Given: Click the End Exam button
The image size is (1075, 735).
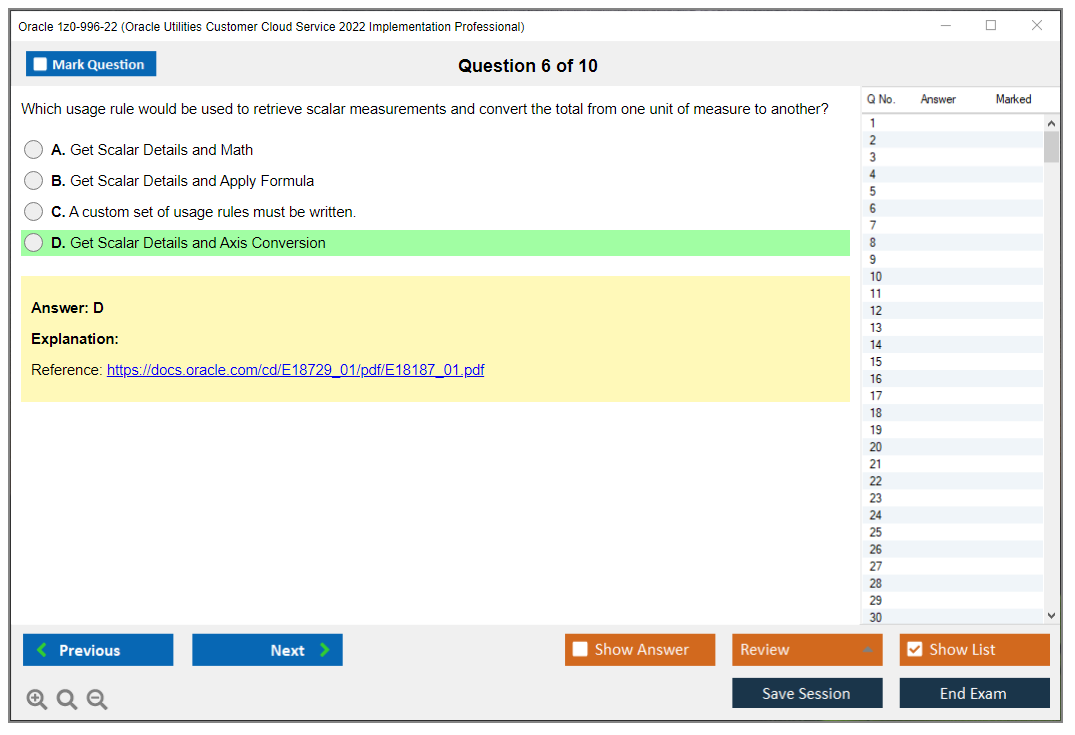Looking at the screenshot, I should tap(973, 693).
